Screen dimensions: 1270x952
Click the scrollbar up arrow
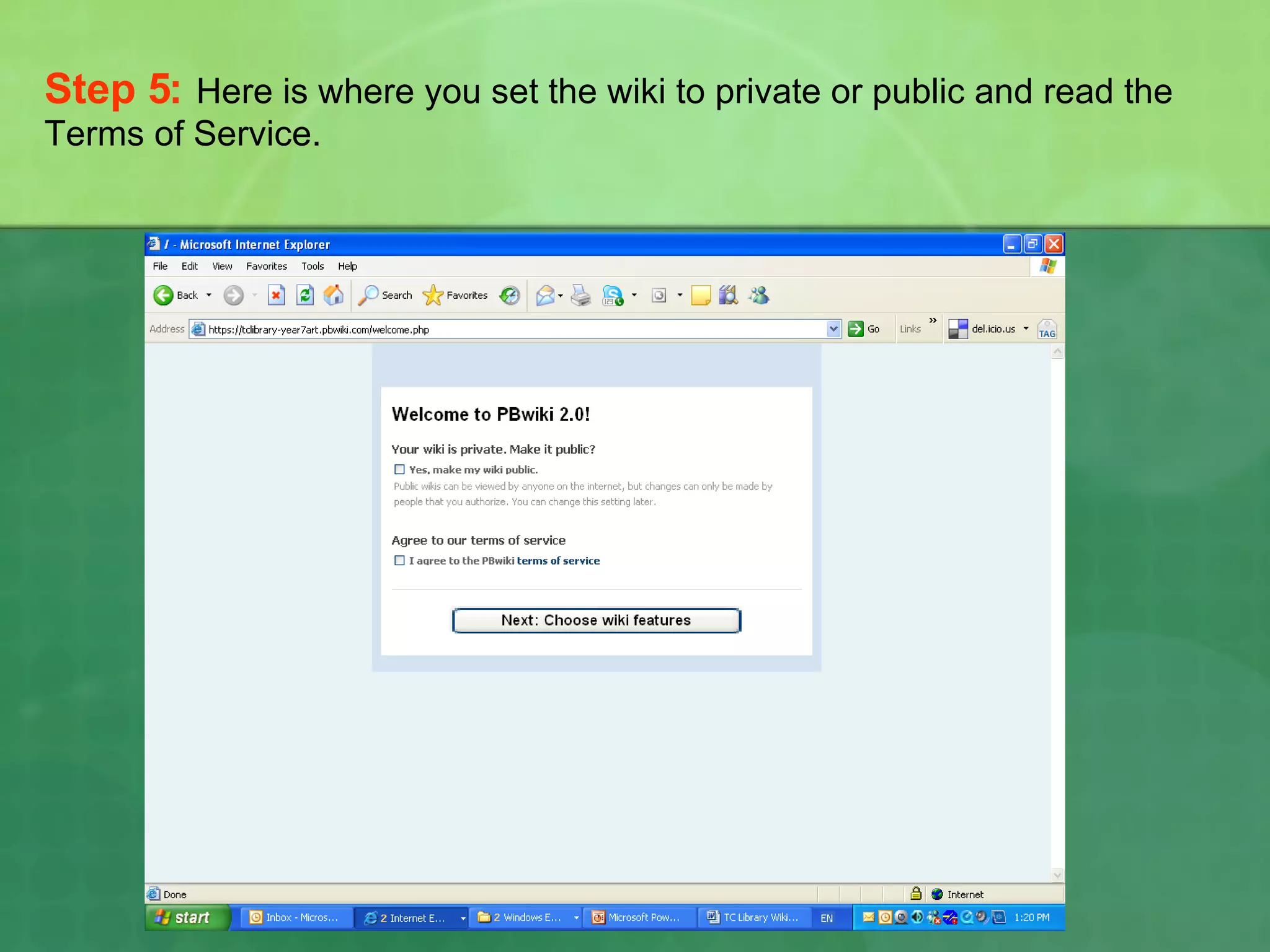(x=1057, y=352)
